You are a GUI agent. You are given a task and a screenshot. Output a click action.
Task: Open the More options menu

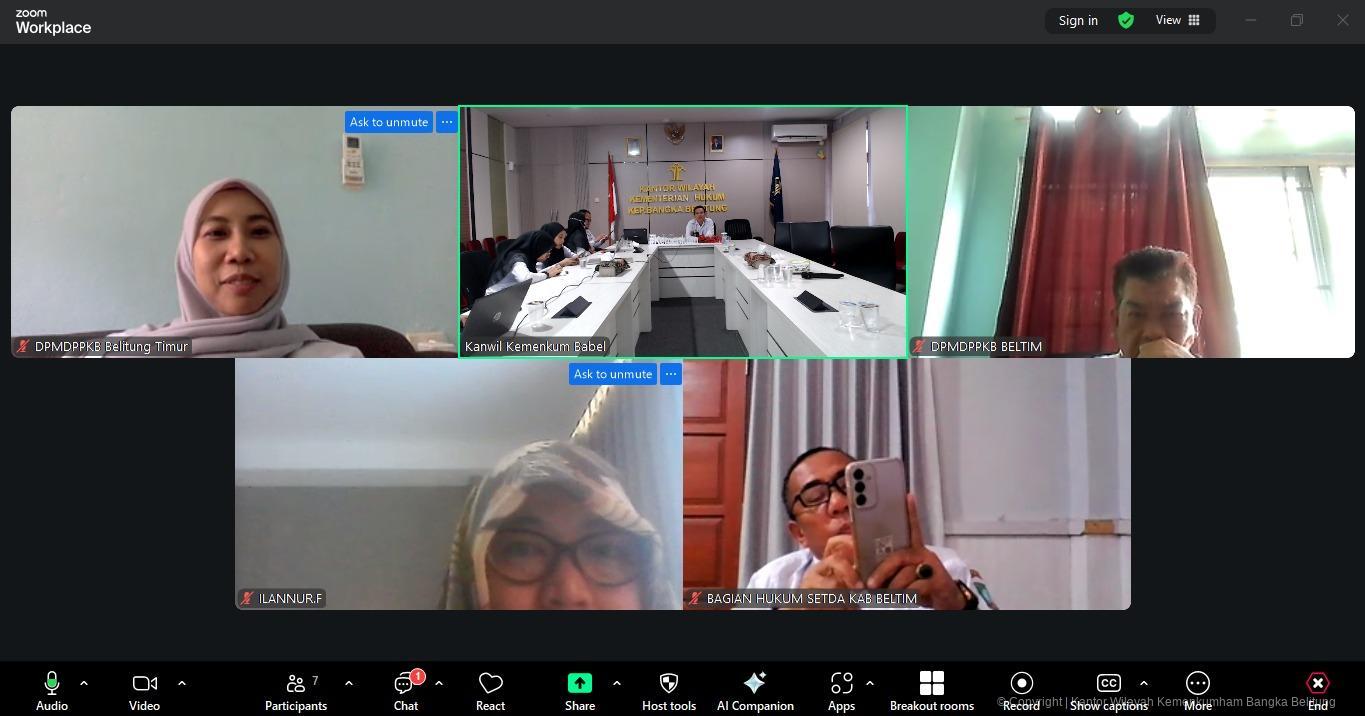1197,691
